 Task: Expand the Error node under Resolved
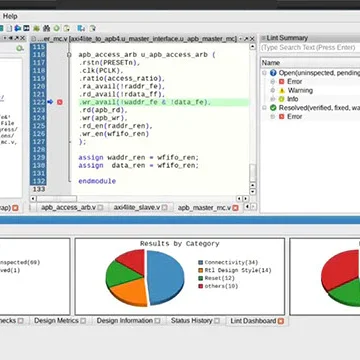[x=272, y=116]
